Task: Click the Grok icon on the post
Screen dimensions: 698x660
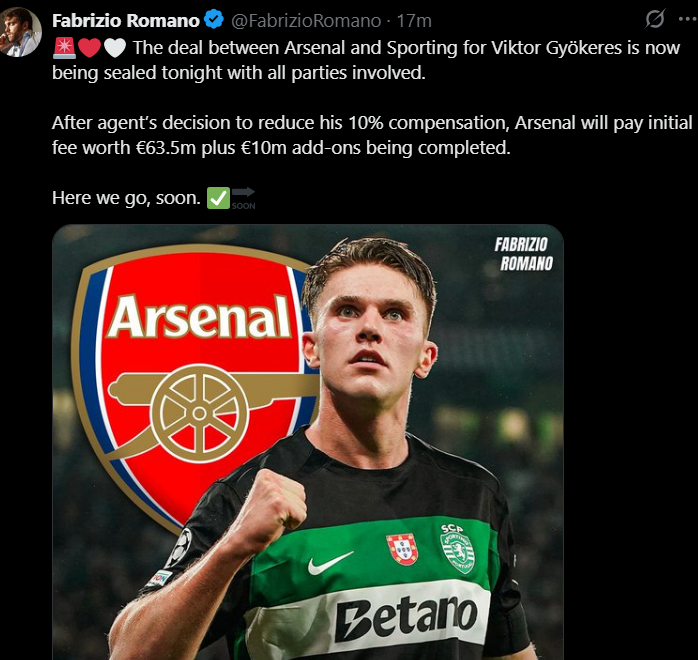Action: click(656, 19)
